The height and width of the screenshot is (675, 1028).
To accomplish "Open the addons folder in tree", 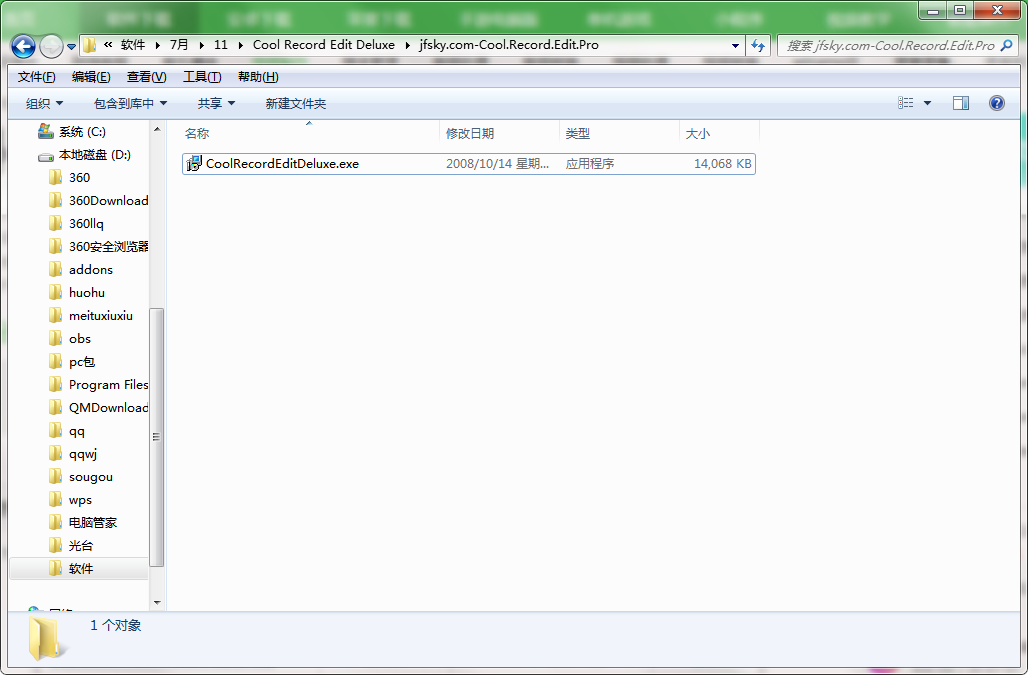I will (x=90, y=269).
